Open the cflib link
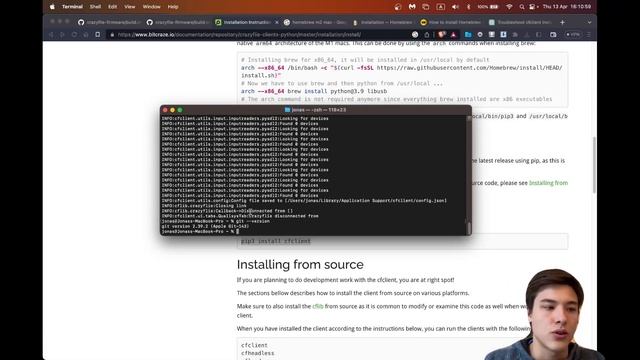 (318, 306)
